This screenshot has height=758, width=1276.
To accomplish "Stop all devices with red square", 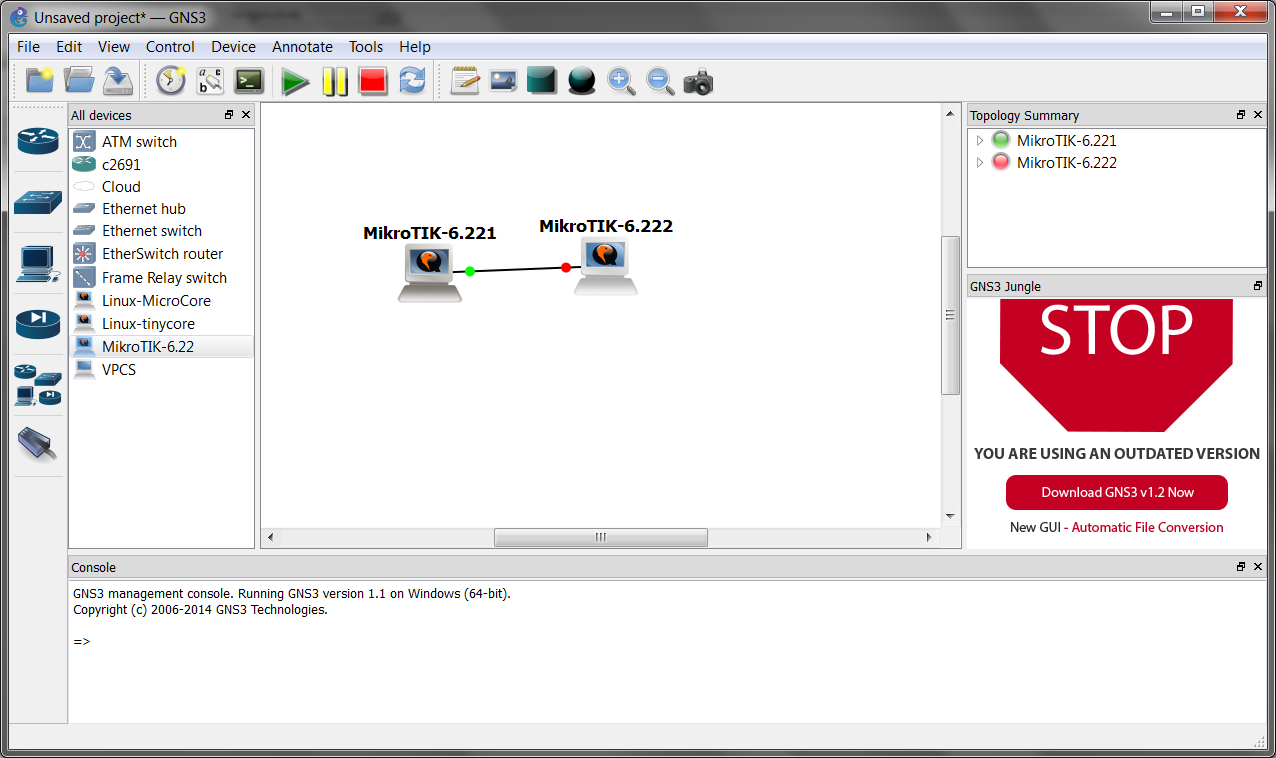I will coord(373,81).
